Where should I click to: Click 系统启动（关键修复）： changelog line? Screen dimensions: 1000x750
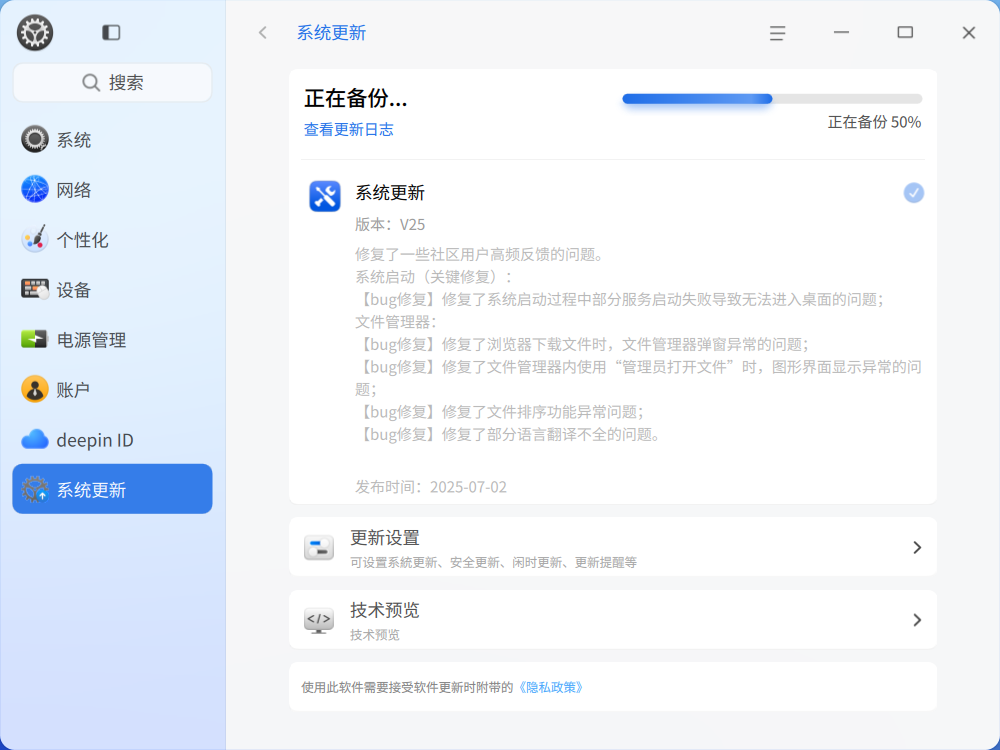[434, 277]
